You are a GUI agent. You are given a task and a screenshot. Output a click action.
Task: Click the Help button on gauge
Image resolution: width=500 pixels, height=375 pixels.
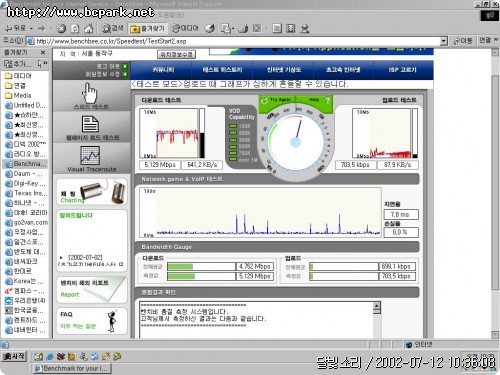click(x=315, y=100)
